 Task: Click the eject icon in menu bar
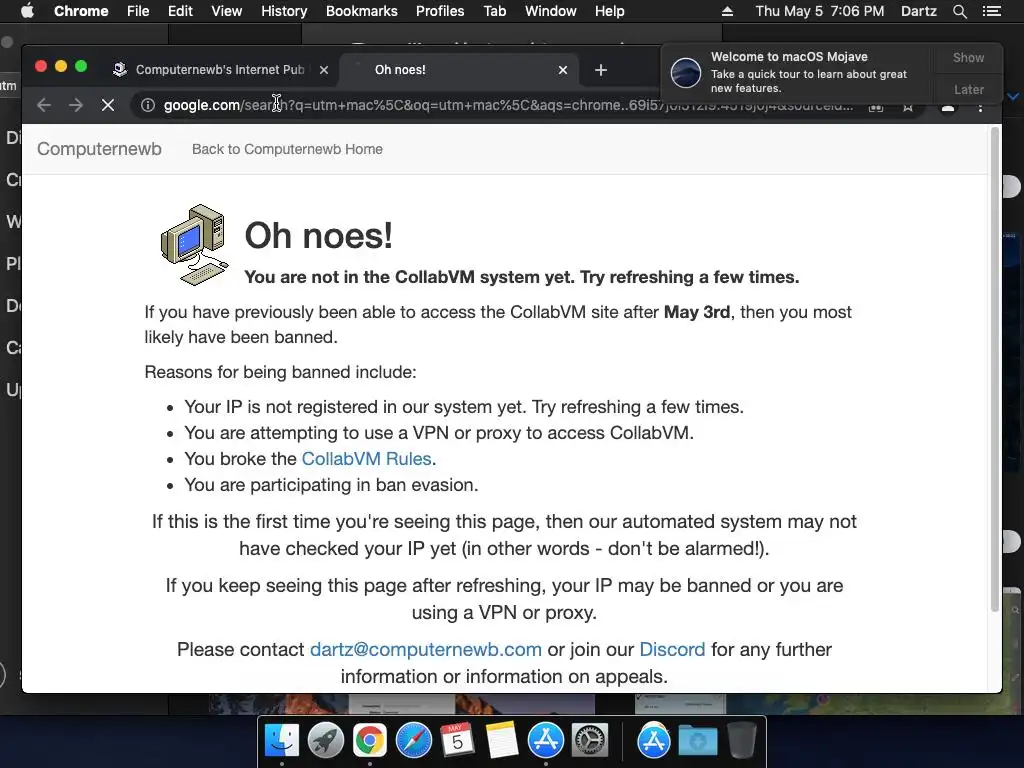coord(728,11)
